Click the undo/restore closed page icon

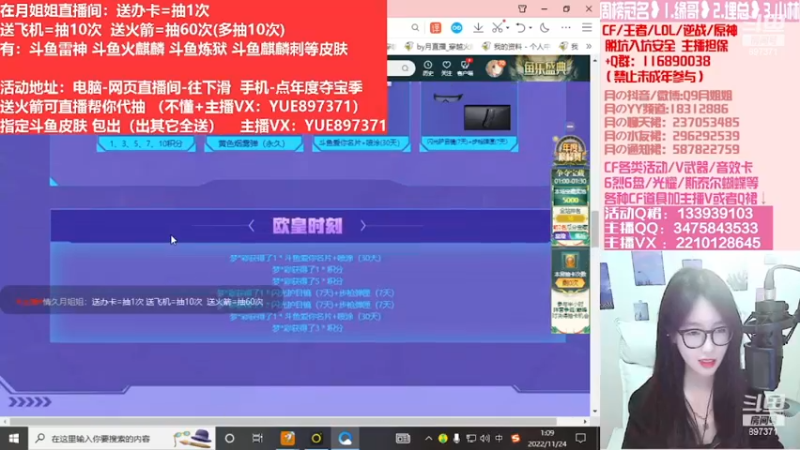click(x=520, y=28)
